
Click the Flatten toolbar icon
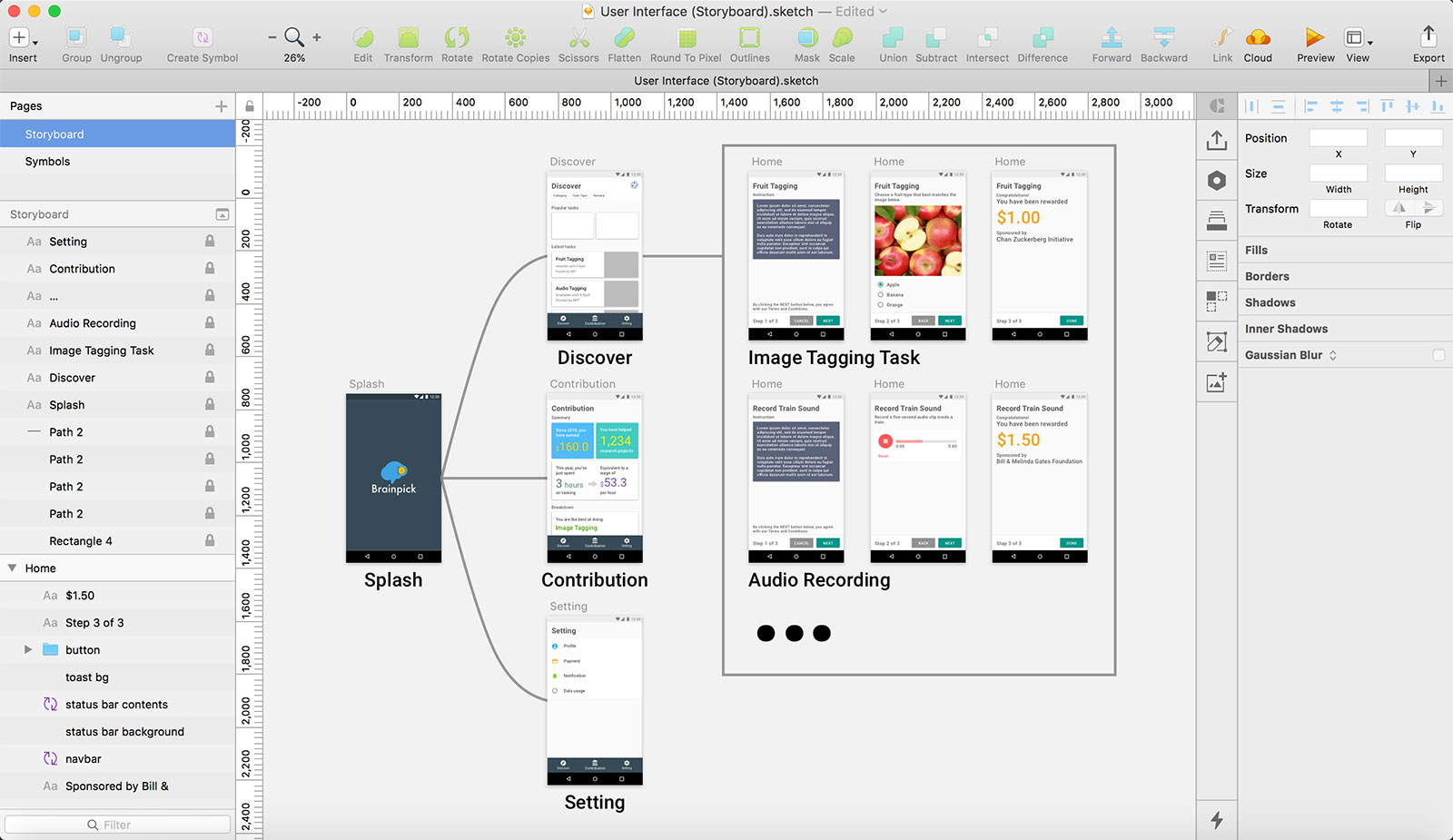click(624, 37)
